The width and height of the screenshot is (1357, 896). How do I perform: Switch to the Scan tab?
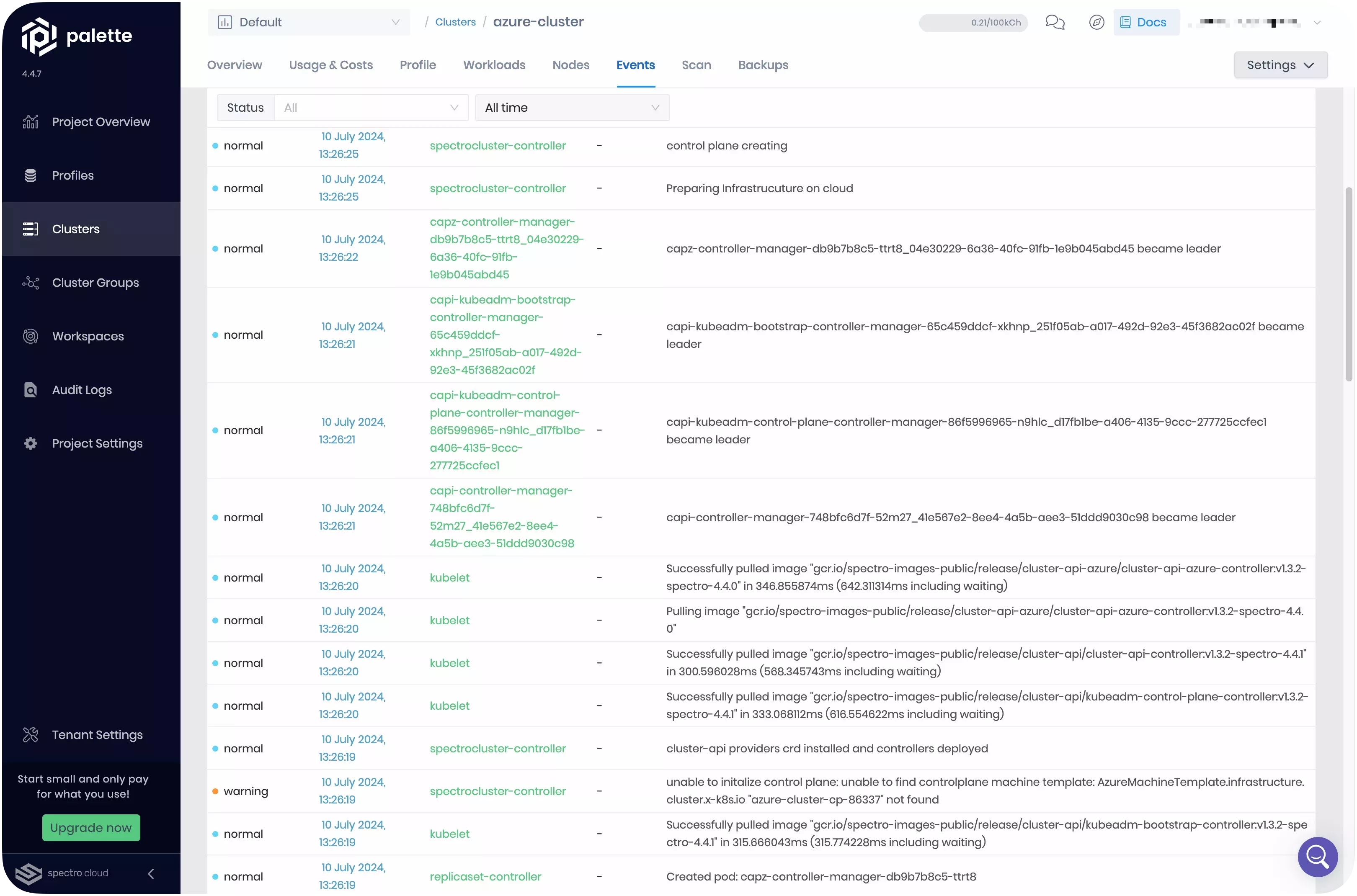[696, 65]
